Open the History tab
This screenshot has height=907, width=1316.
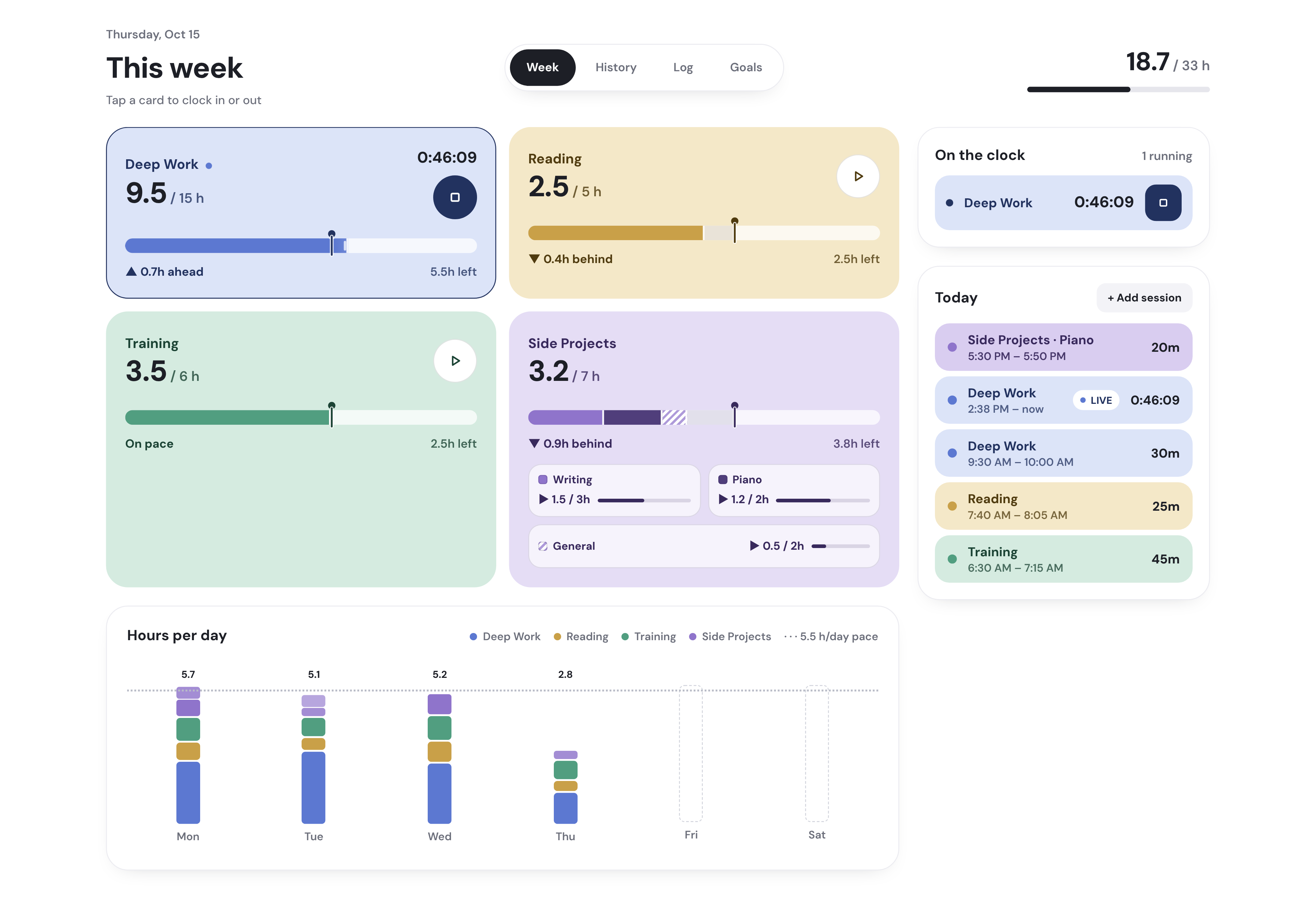pyautogui.click(x=616, y=67)
